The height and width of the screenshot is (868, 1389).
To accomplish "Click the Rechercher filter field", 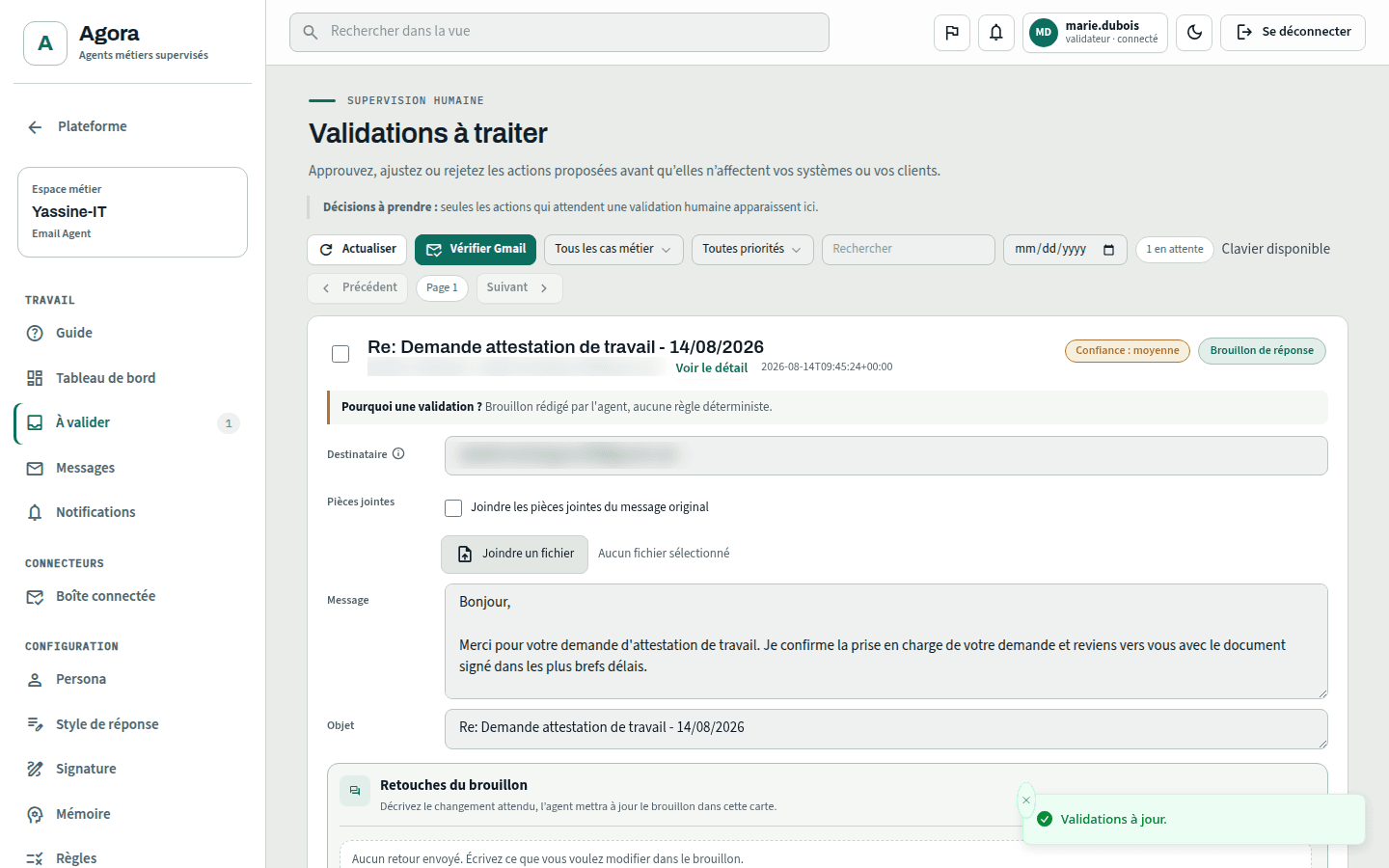I will point(908,249).
